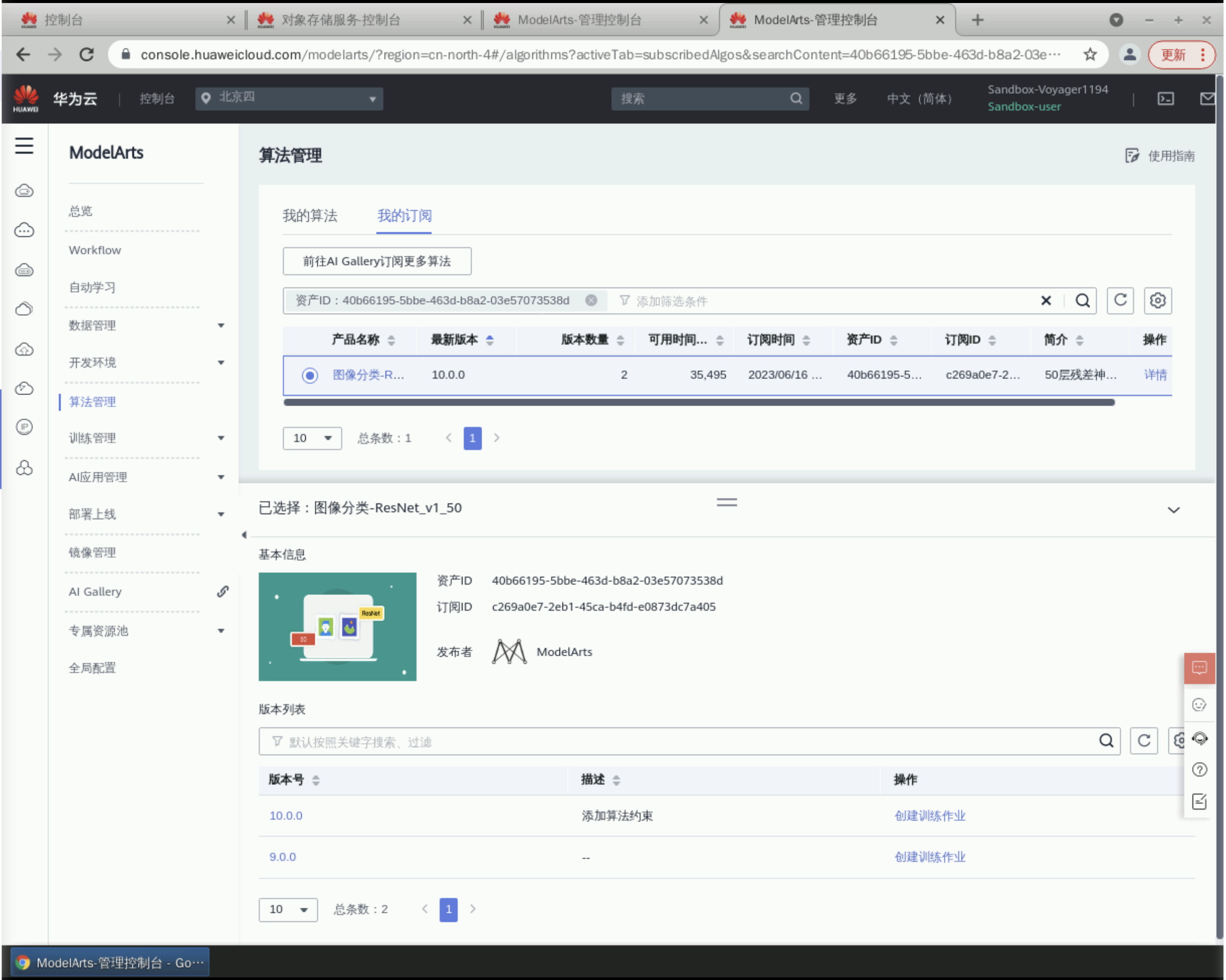The width and height of the screenshot is (1226, 980).
Task: Open table column settings gear icon
Action: coord(1157,300)
